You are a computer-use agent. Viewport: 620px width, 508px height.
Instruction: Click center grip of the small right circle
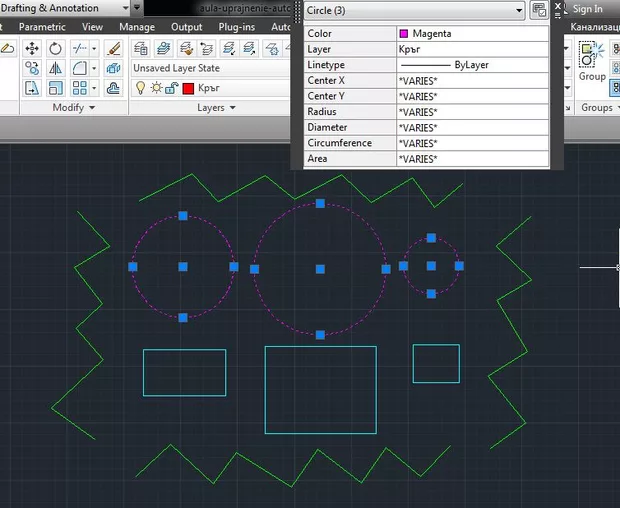[x=431, y=266]
